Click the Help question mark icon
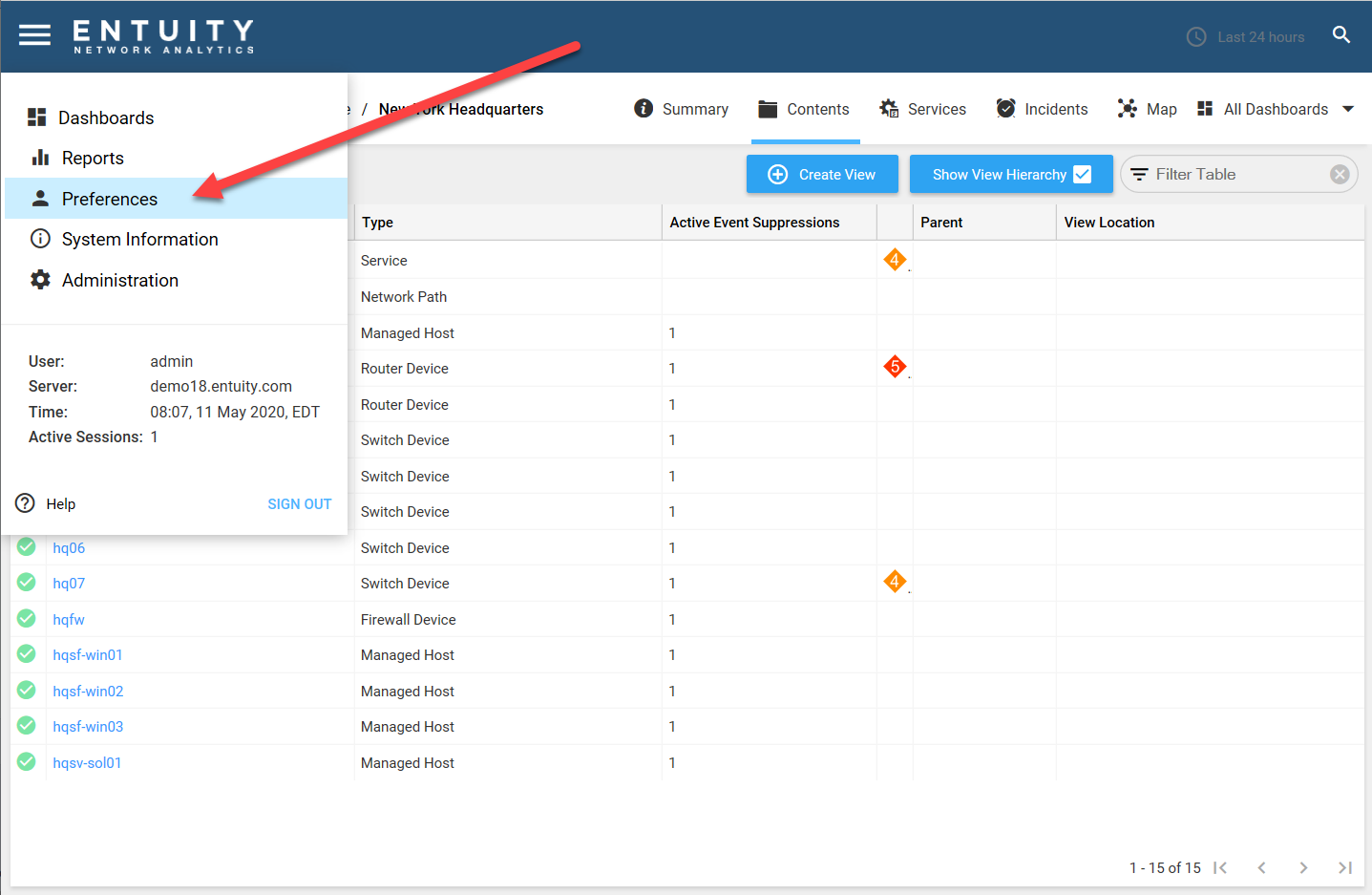 tap(26, 503)
